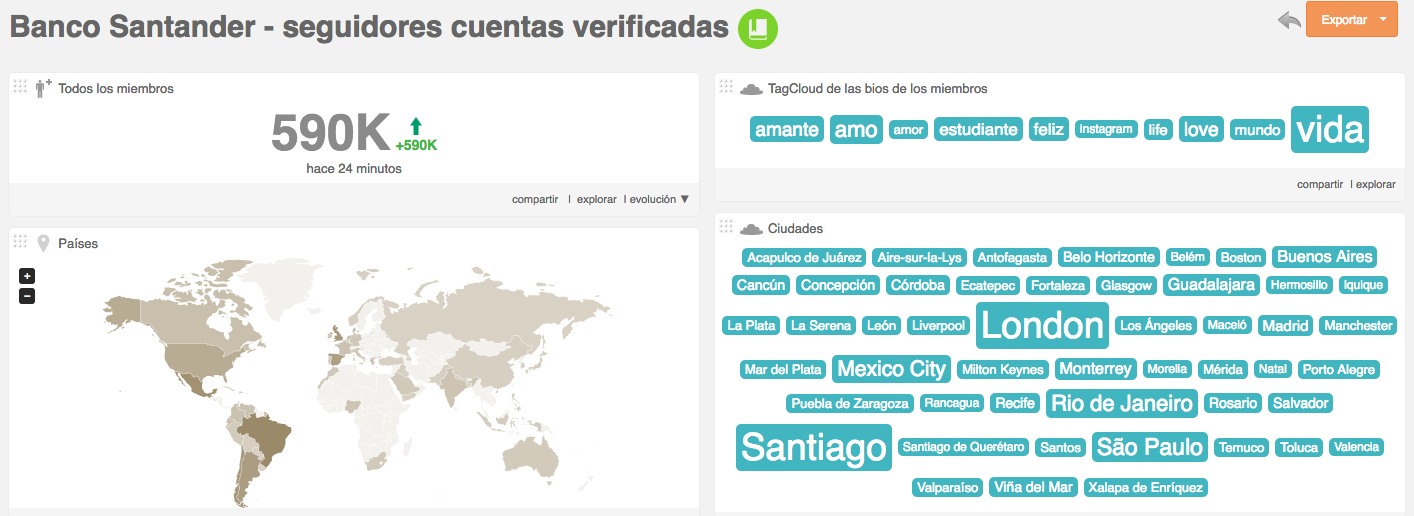Click the members person icon
This screenshot has height=516, width=1414.
[42, 88]
